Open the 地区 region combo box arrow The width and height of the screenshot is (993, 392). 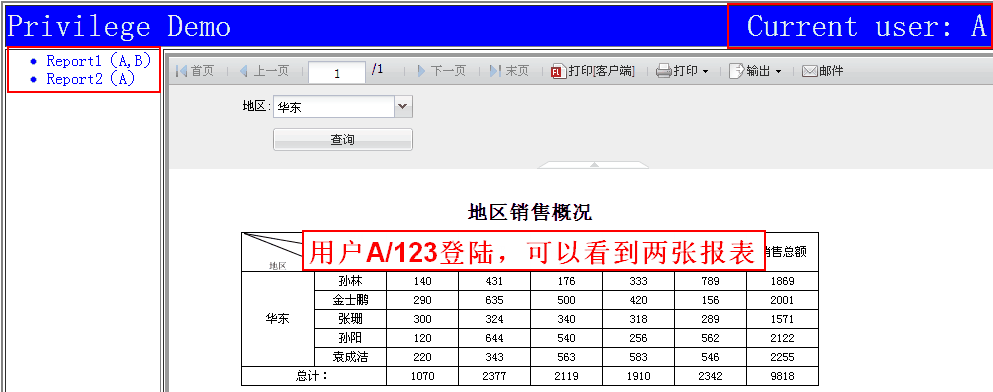(403, 107)
